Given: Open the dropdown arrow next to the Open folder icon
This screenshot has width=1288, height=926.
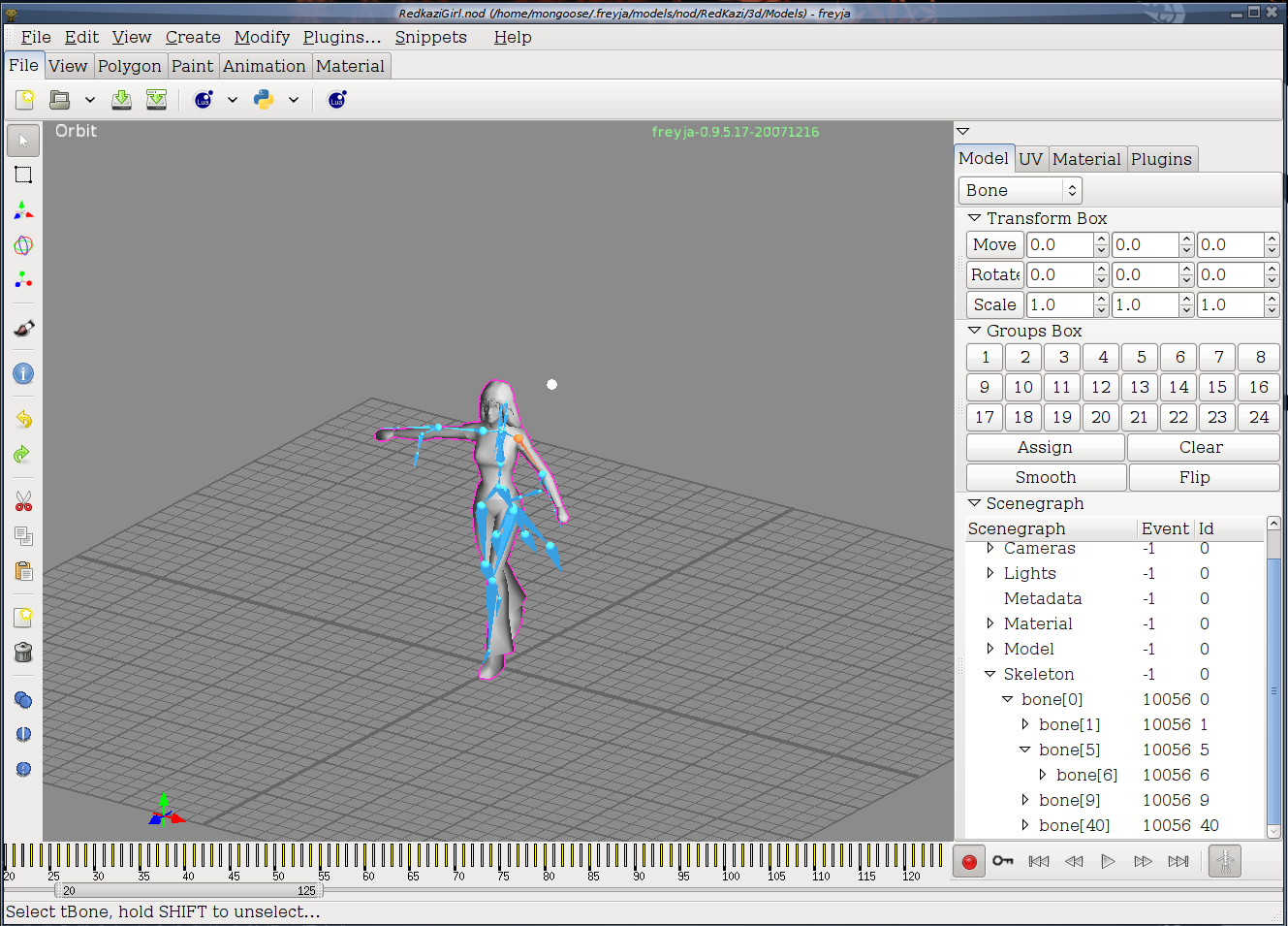Looking at the screenshot, I should [x=90, y=99].
